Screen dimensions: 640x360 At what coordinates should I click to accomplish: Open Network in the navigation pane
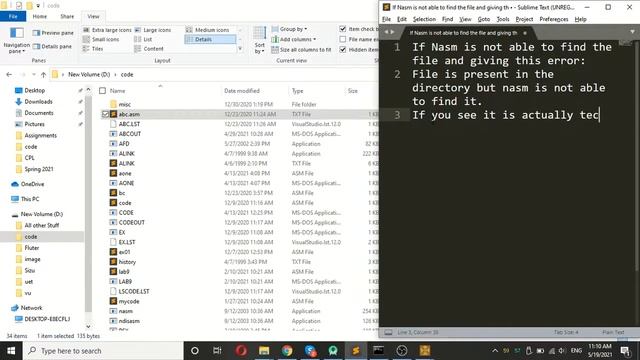click(x=31, y=308)
